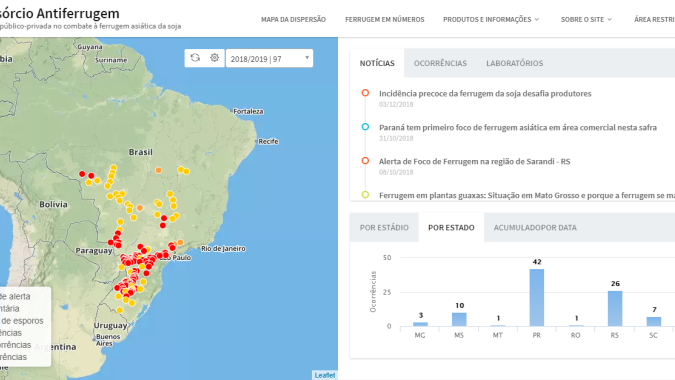Open news Ferrugem em plantas guaxas
This screenshot has width=675, height=380.
(527, 195)
